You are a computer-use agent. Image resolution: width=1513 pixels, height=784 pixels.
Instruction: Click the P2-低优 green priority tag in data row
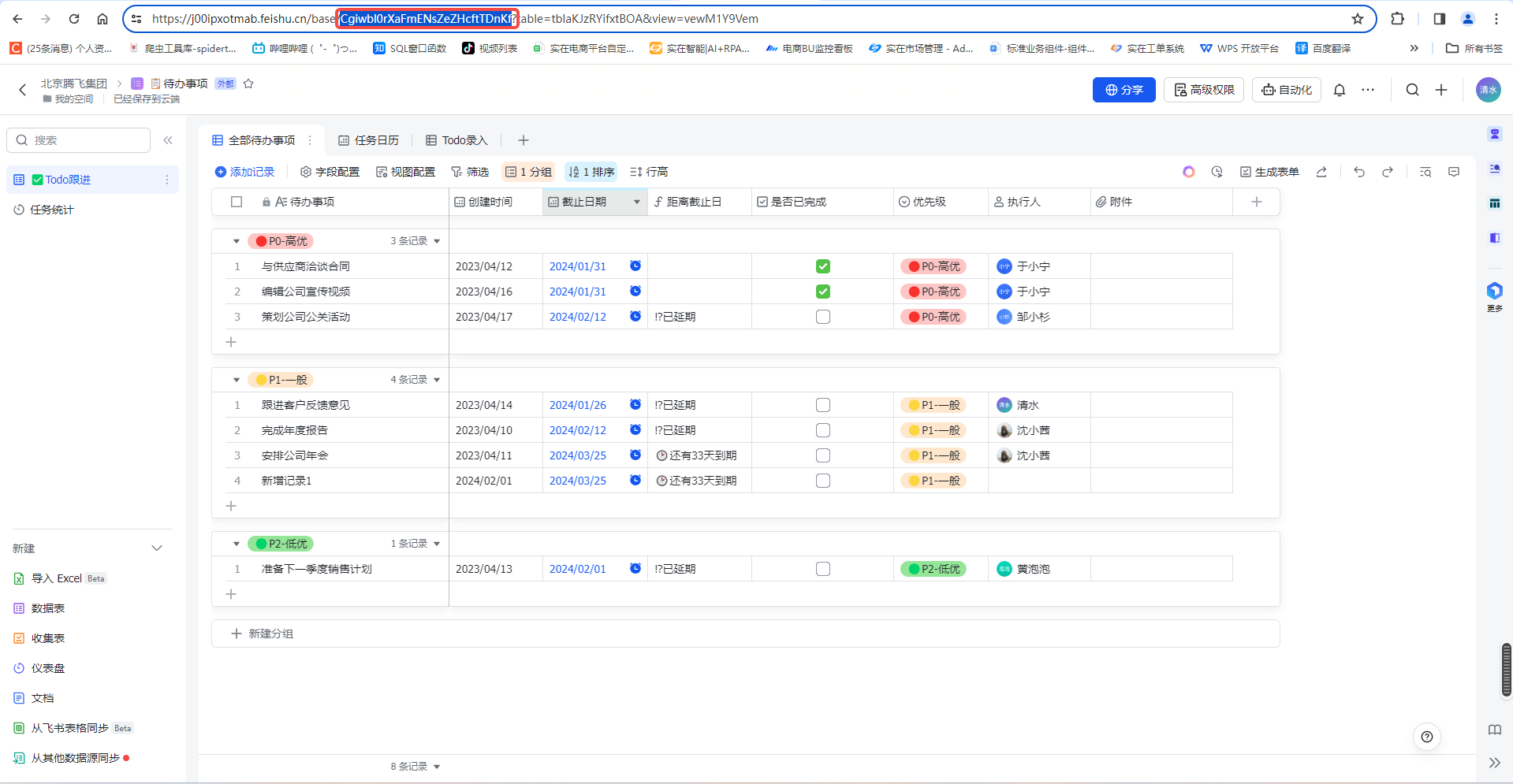coord(934,569)
